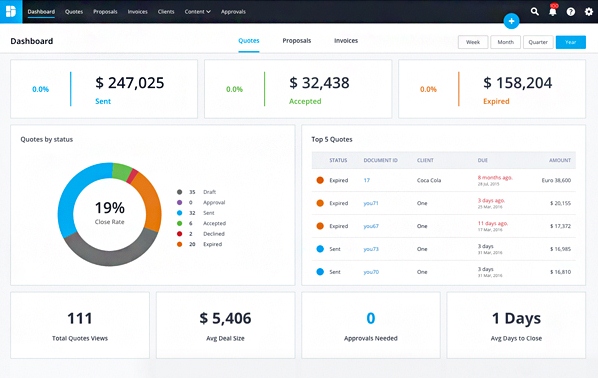
Task: Click the Euro 38,600 amount
Action: click(x=556, y=180)
